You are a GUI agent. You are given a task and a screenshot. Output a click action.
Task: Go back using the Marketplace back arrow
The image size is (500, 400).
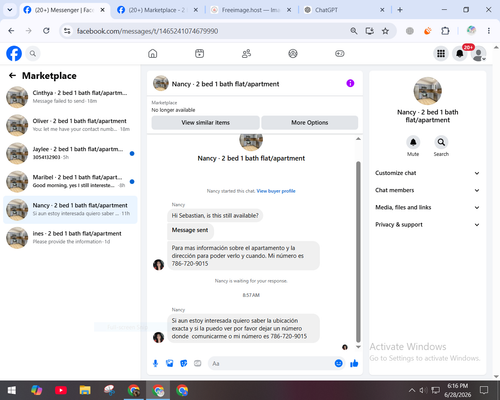point(12,76)
